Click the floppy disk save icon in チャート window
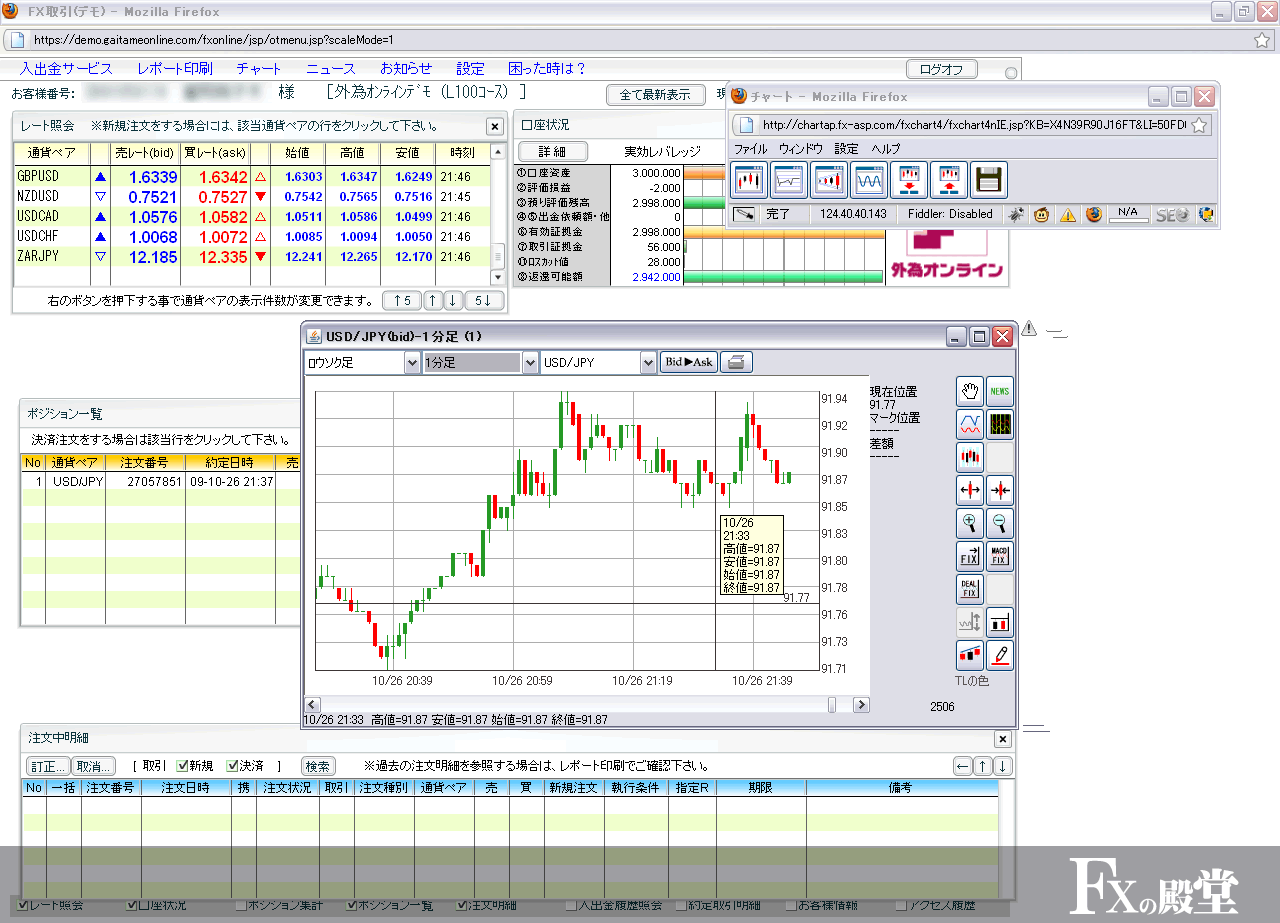The width and height of the screenshot is (1280, 923). [x=989, y=180]
